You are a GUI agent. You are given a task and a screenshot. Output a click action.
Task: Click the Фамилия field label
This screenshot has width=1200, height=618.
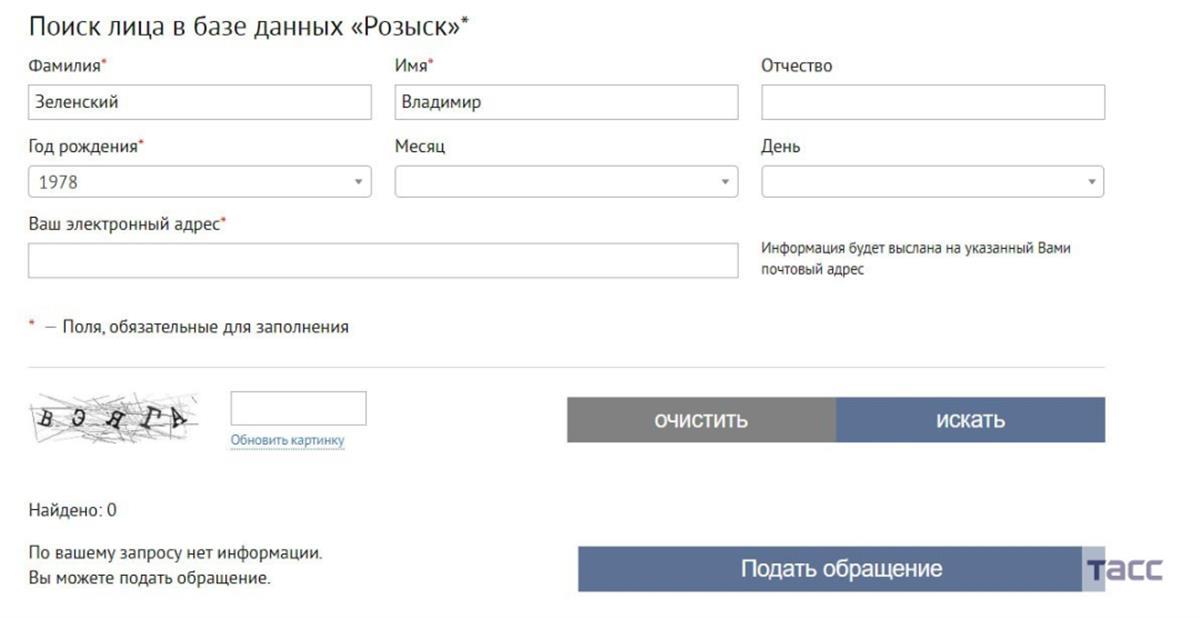click(66, 66)
